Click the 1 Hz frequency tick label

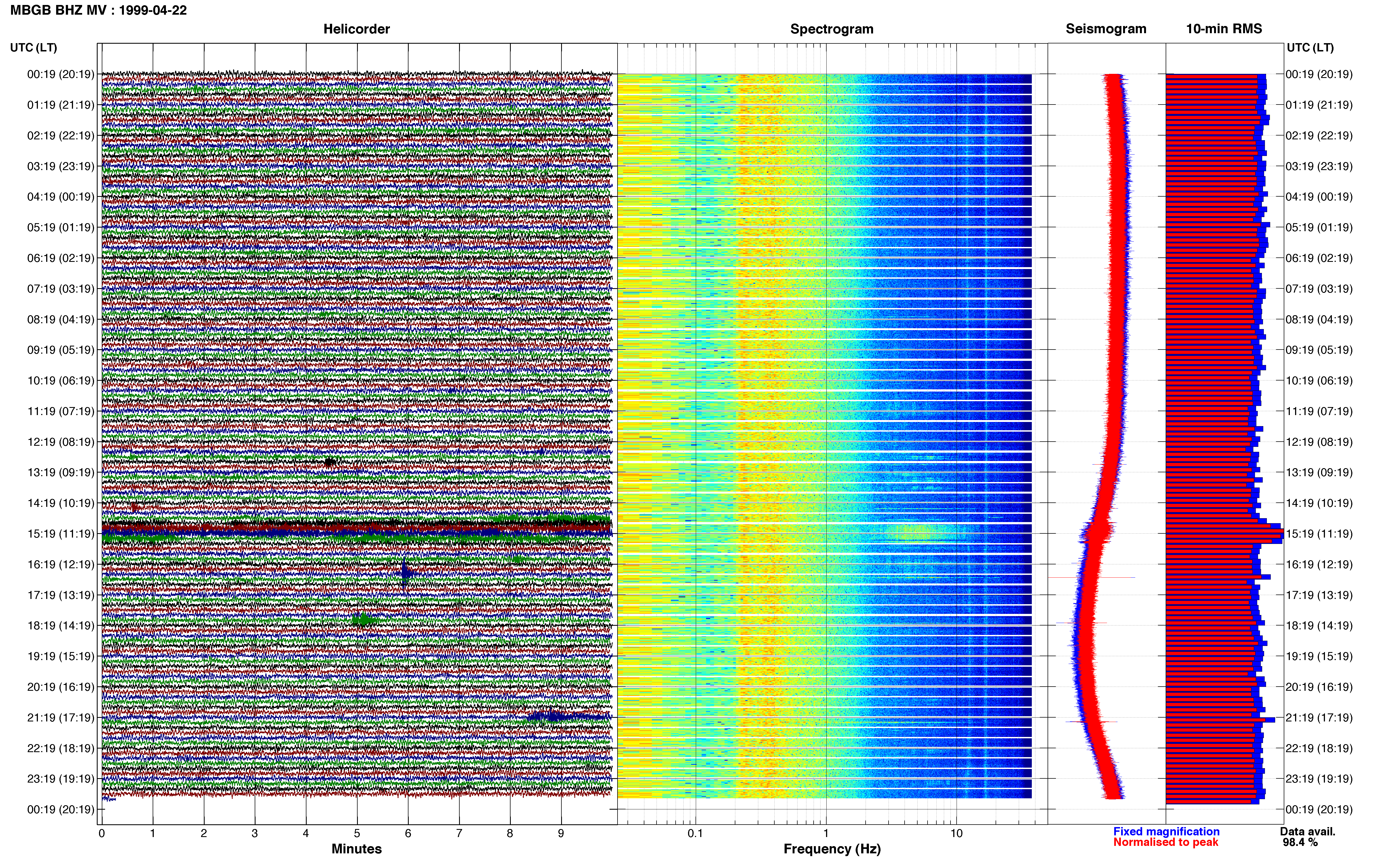pyautogui.click(x=826, y=833)
